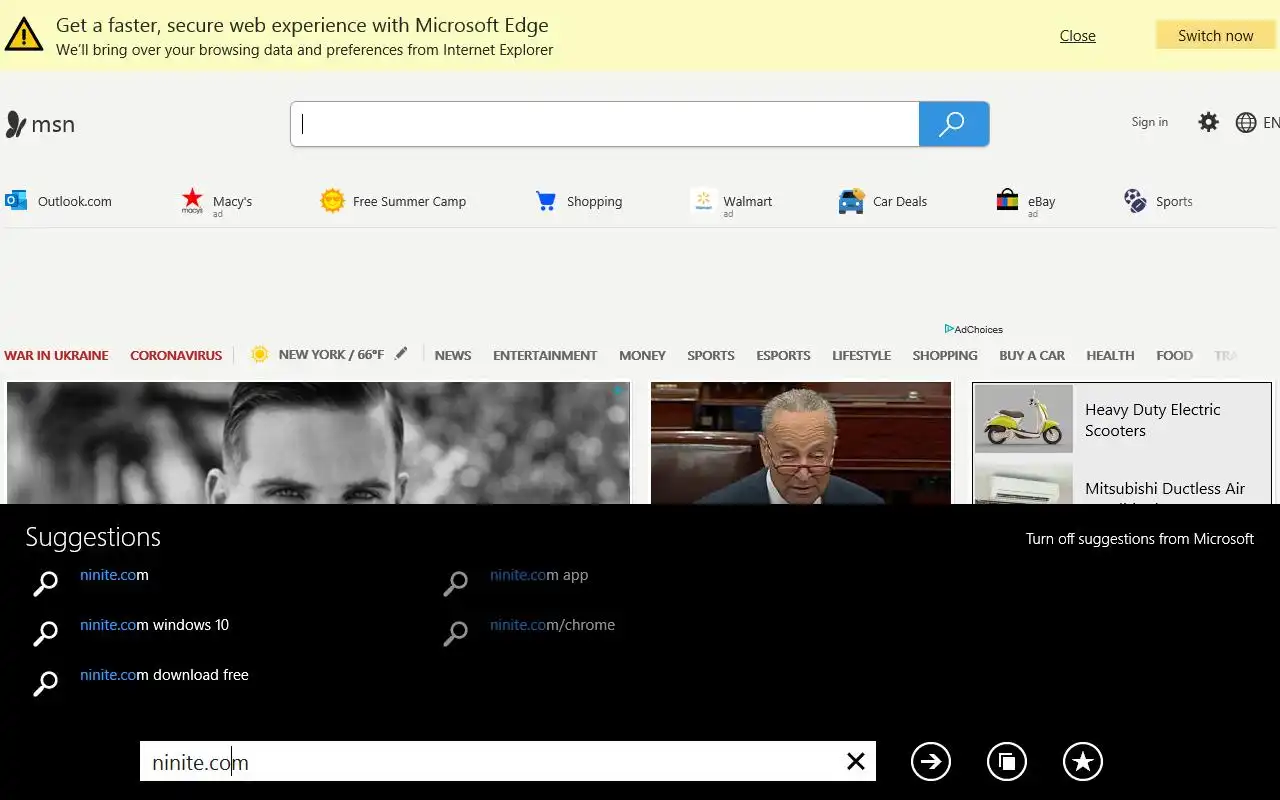The width and height of the screenshot is (1280, 800).
Task: Open the MSN settings gear
Action: [x=1208, y=122]
